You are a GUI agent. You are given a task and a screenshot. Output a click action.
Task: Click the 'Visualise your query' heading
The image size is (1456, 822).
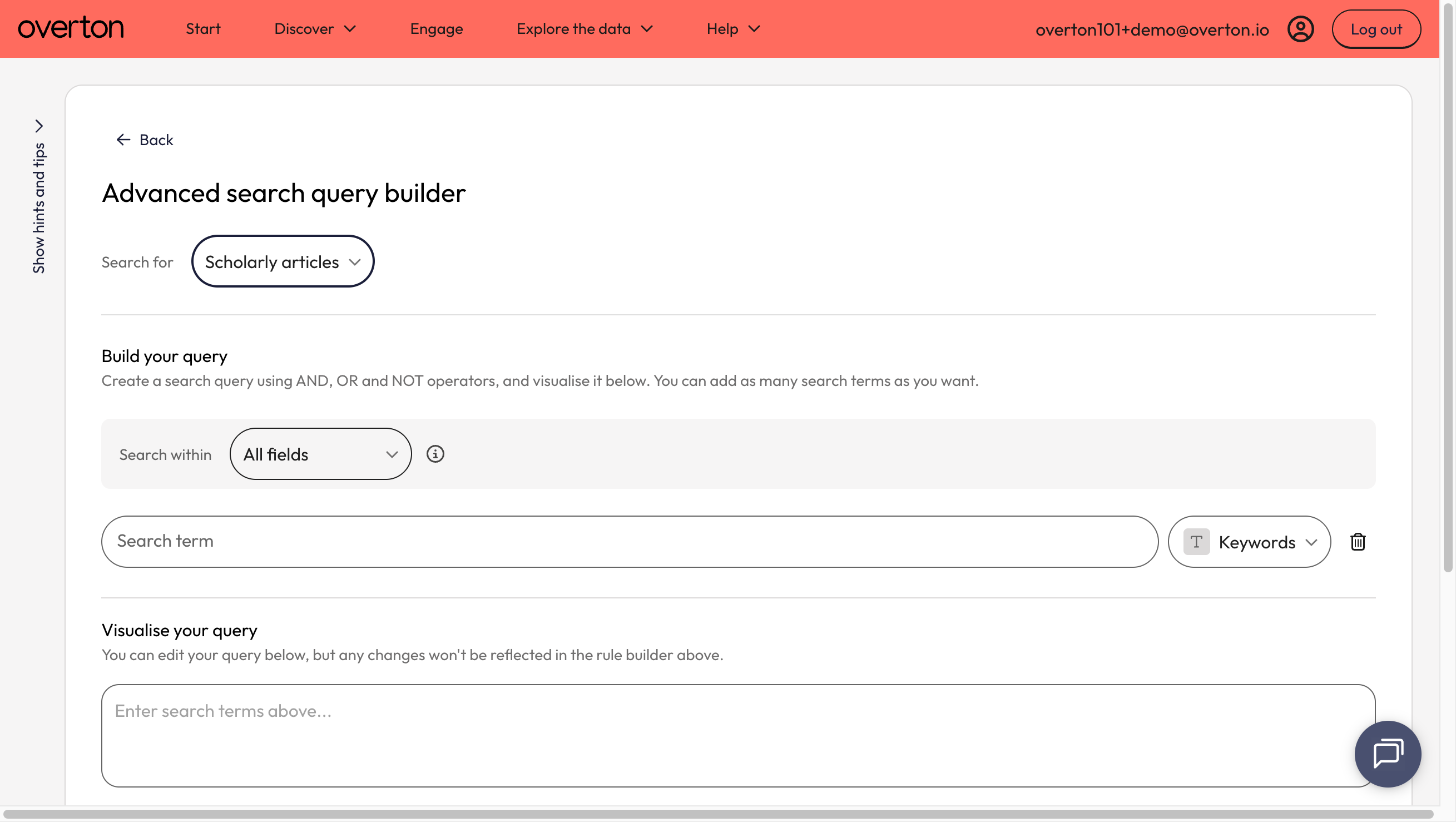pyautogui.click(x=179, y=630)
